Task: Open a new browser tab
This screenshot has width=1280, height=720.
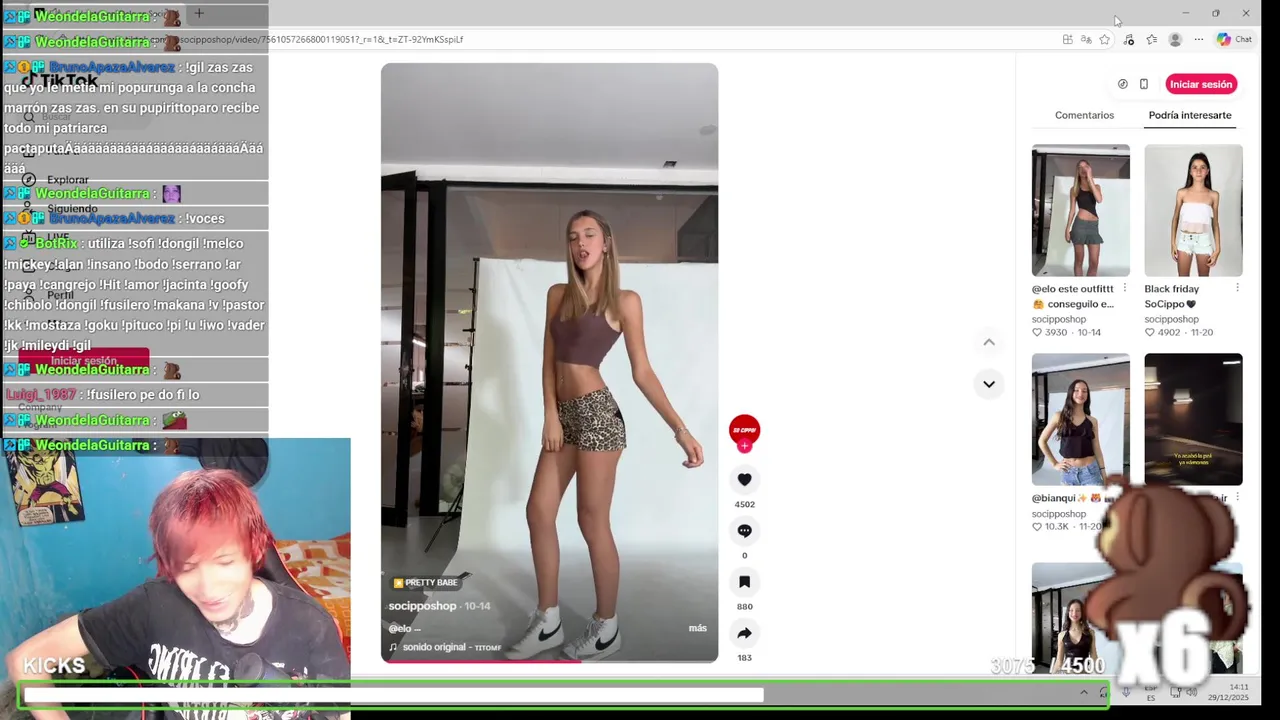Action: [199, 13]
